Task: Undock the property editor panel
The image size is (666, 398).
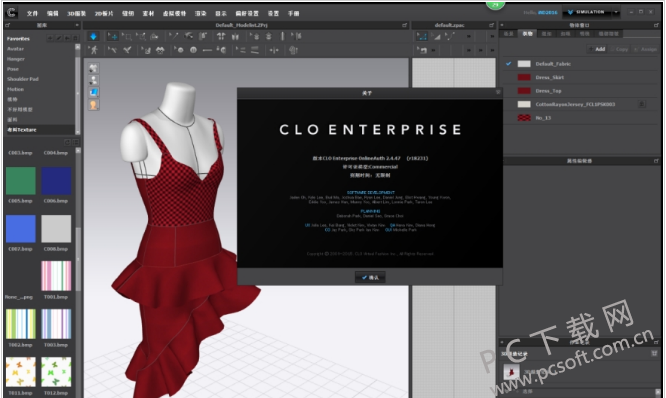Action: point(656,161)
